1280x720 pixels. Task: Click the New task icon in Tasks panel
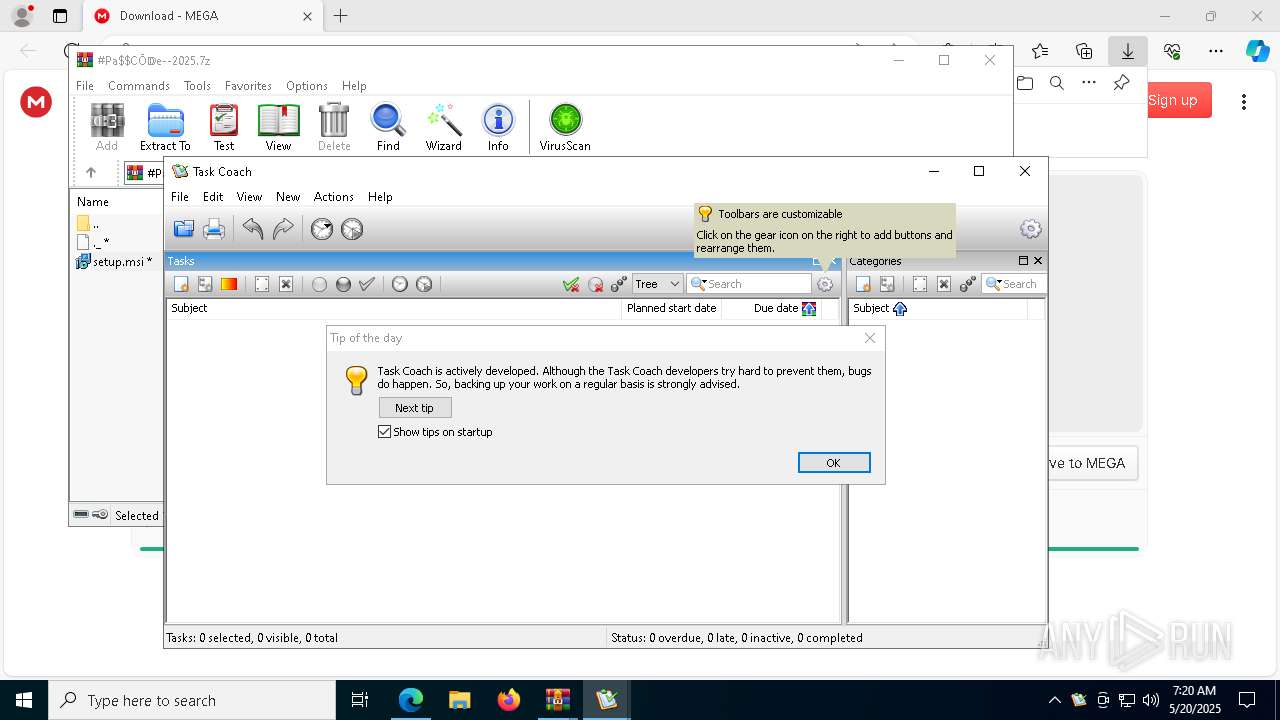click(x=181, y=285)
